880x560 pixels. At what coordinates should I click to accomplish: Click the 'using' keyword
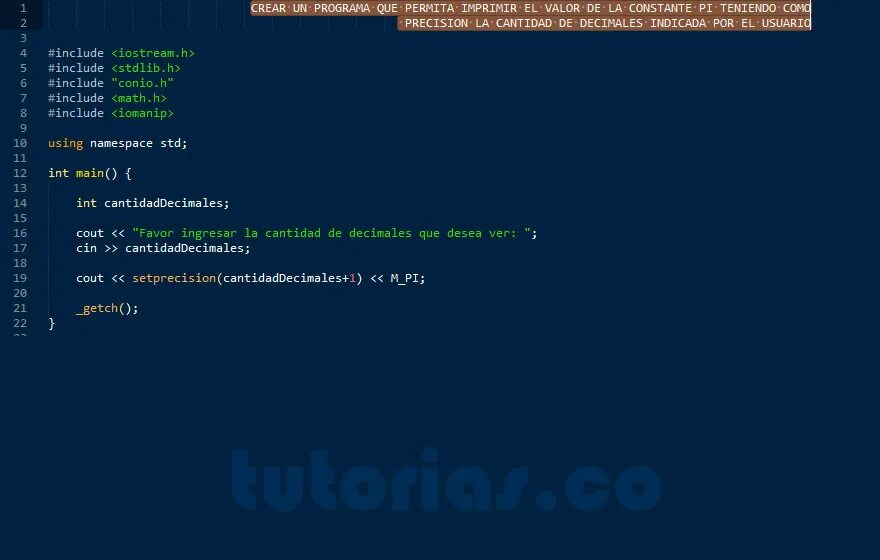tap(66, 143)
